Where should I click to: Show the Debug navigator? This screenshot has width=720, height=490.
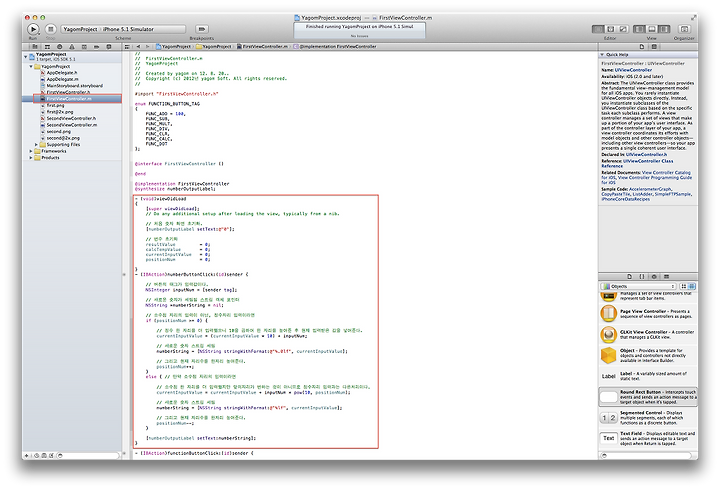tap(84, 46)
